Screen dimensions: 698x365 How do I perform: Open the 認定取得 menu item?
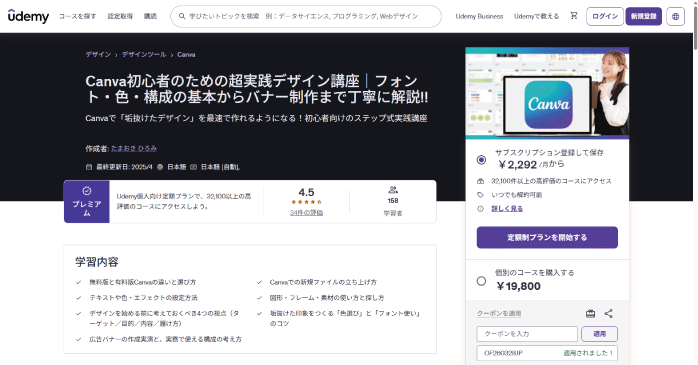pos(120,16)
